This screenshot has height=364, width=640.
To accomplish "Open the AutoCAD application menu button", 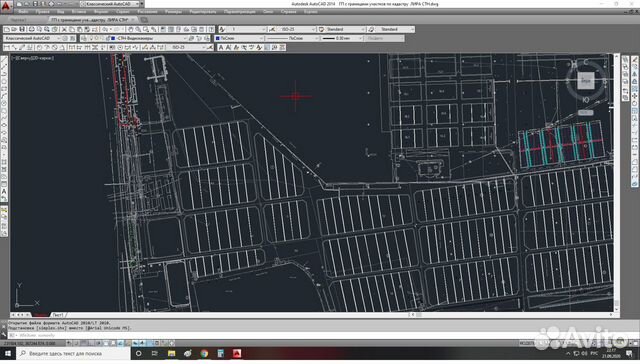I will pos(6,5).
